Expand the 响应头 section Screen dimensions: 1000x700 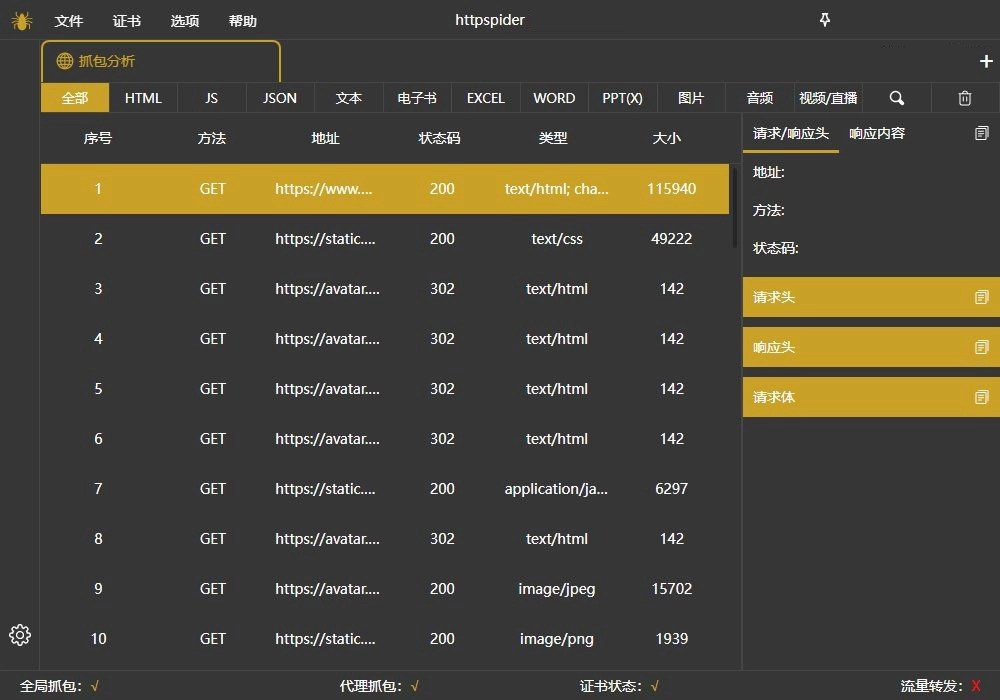point(871,347)
